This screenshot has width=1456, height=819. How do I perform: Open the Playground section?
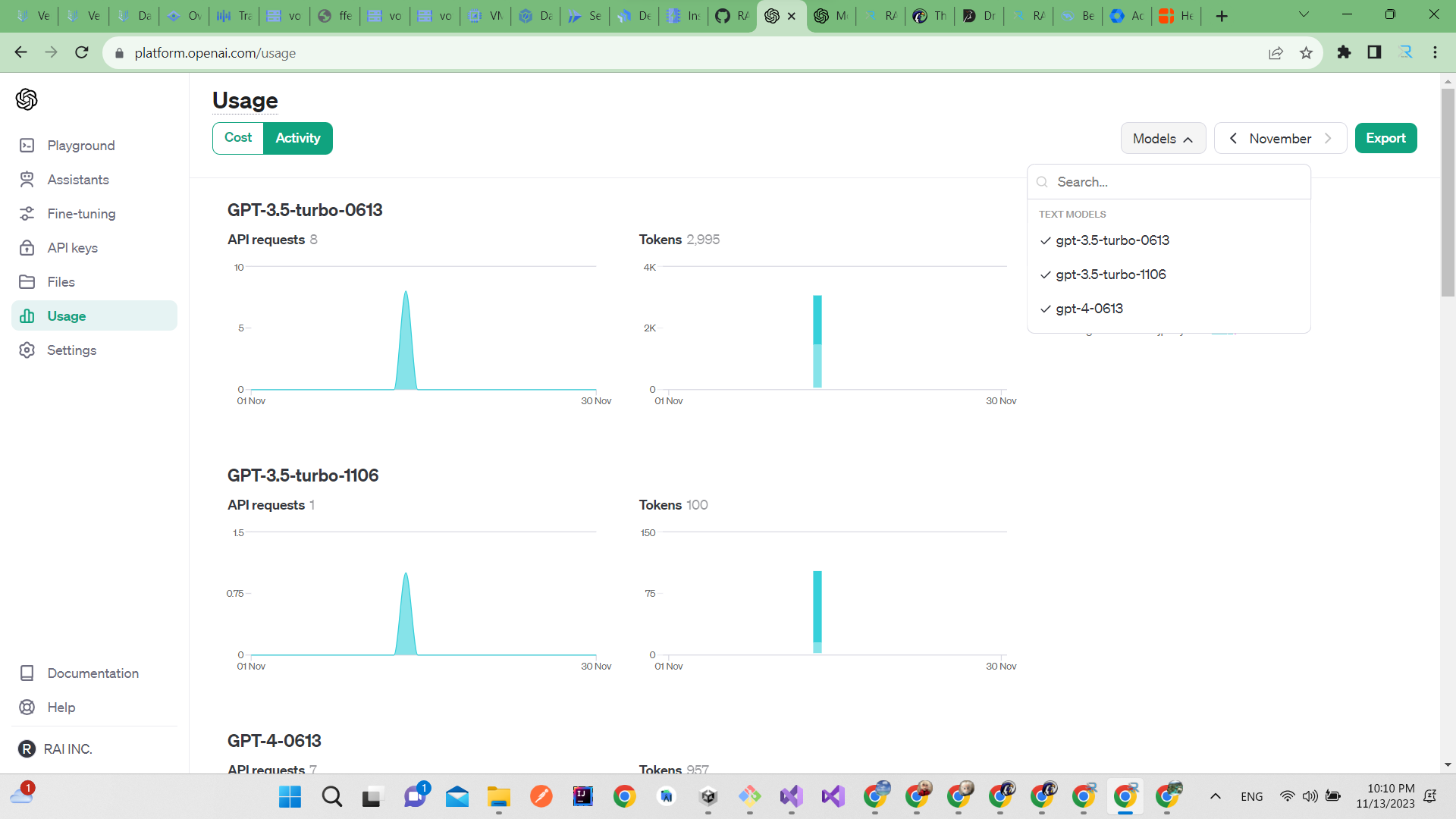click(x=81, y=145)
